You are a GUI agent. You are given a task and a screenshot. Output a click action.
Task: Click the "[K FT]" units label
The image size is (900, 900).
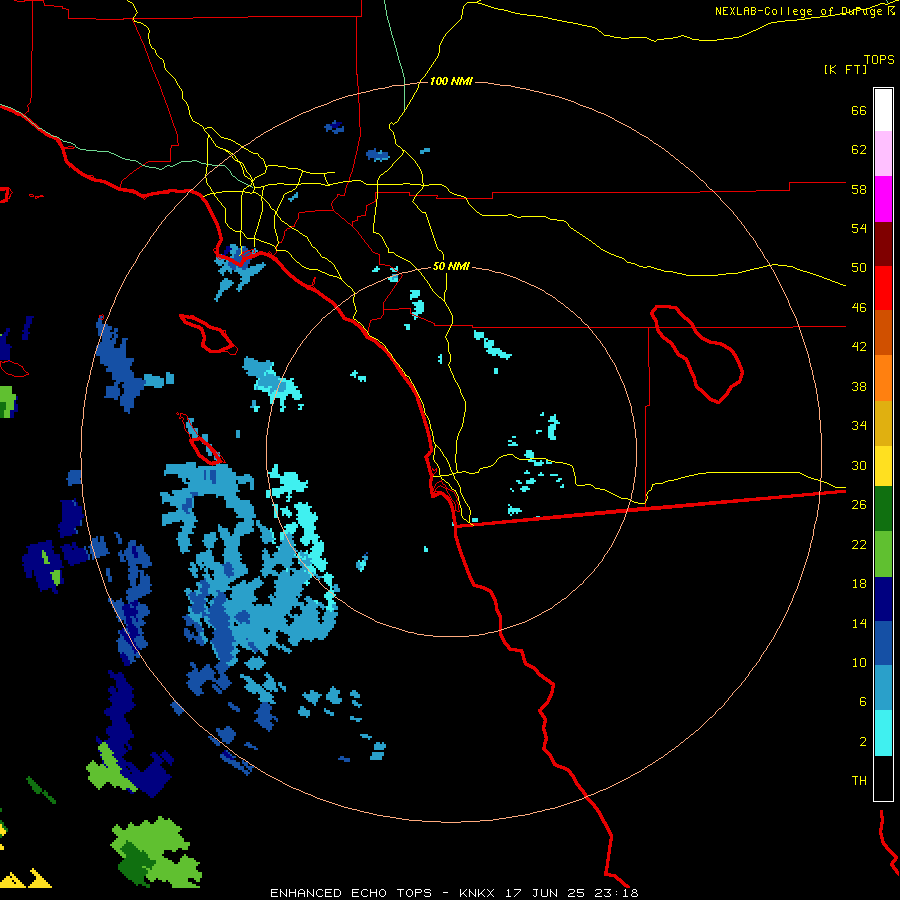tap(845, 69)
